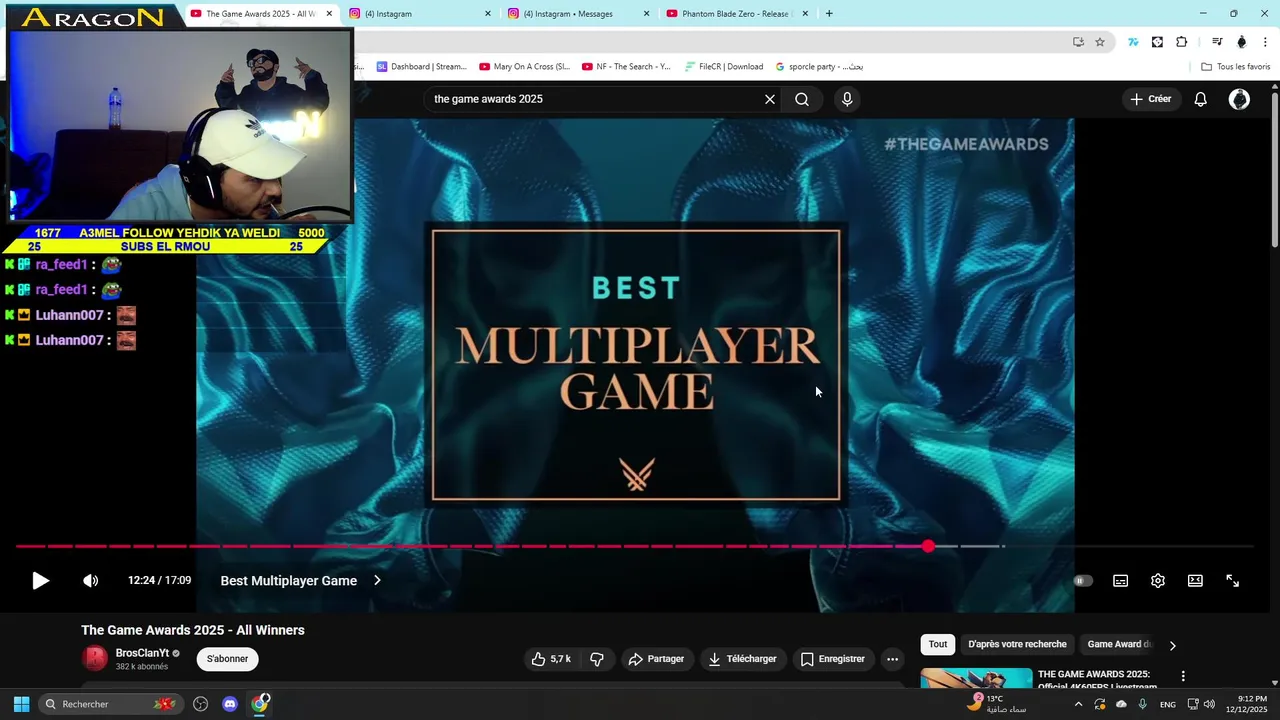The height and width of the screenshot is (720, 1280).
Task: Close the Instagram Messages tab
Action: [x=646, y=14]
